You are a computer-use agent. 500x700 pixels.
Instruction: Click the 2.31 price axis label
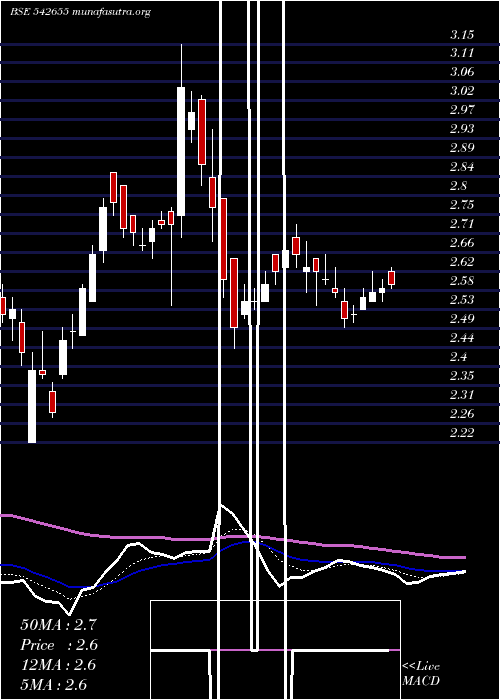462,395
